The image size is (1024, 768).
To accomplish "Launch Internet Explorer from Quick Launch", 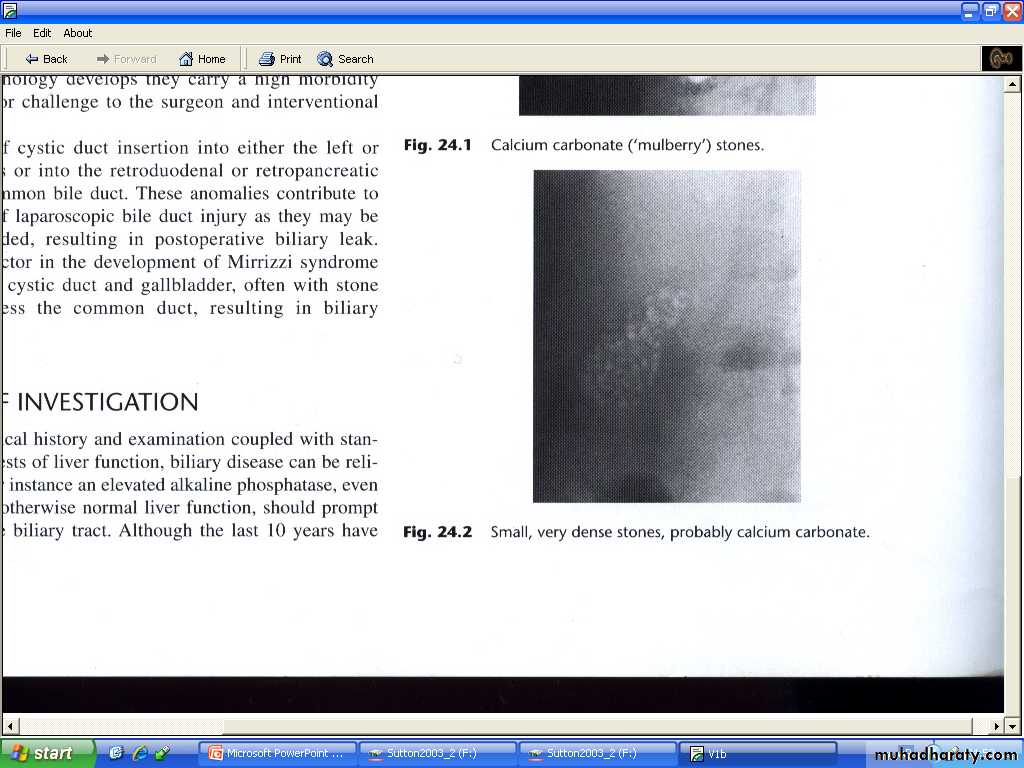I will point(139,753).
